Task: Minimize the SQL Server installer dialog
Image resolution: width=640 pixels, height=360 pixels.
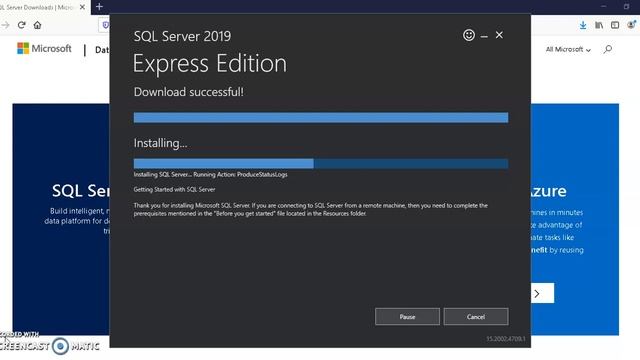Action: [484, 36]
